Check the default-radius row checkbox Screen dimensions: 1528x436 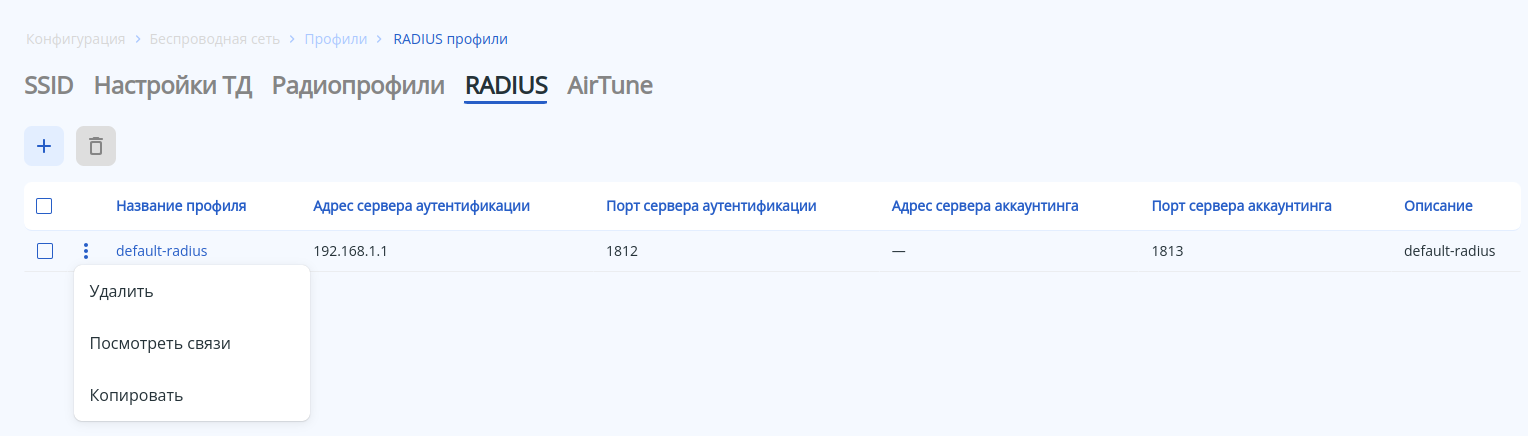coord(44,251)
